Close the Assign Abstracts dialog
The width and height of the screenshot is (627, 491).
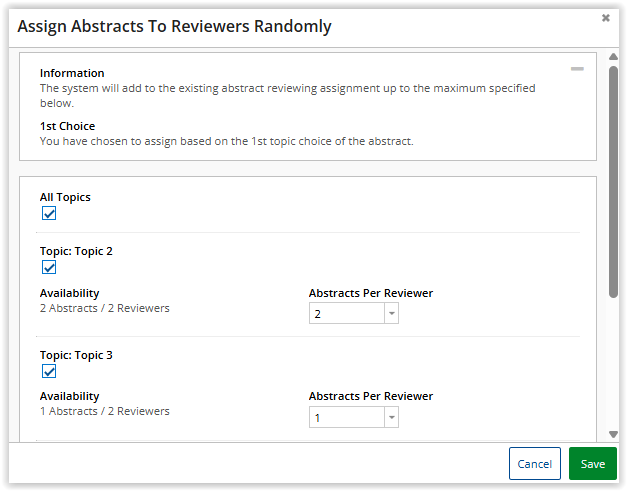605,18
